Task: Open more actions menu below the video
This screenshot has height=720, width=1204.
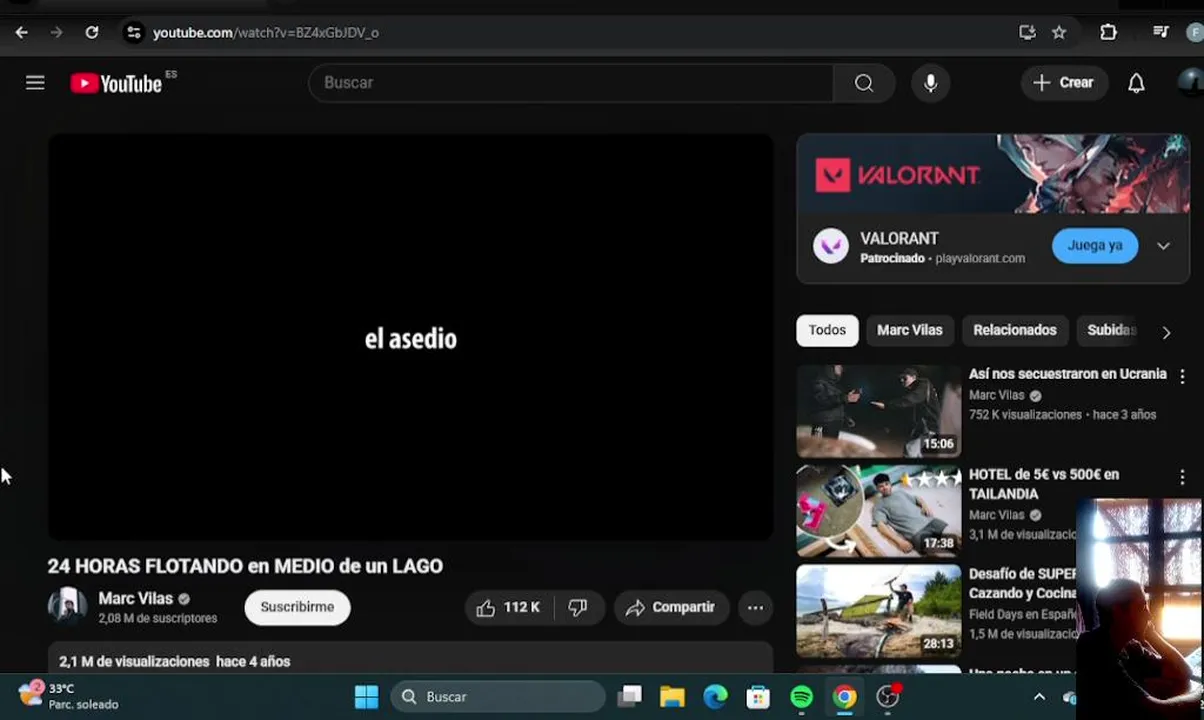Action: coord(755,607)
